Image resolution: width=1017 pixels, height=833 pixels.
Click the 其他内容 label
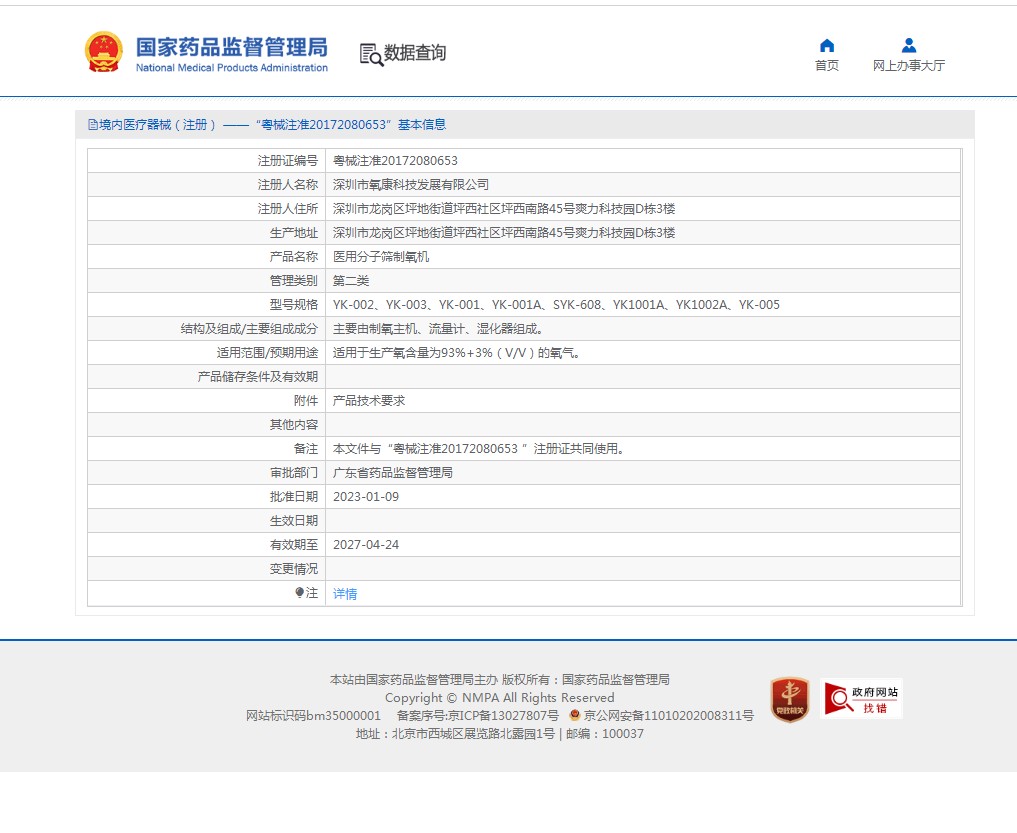(294, 425)
